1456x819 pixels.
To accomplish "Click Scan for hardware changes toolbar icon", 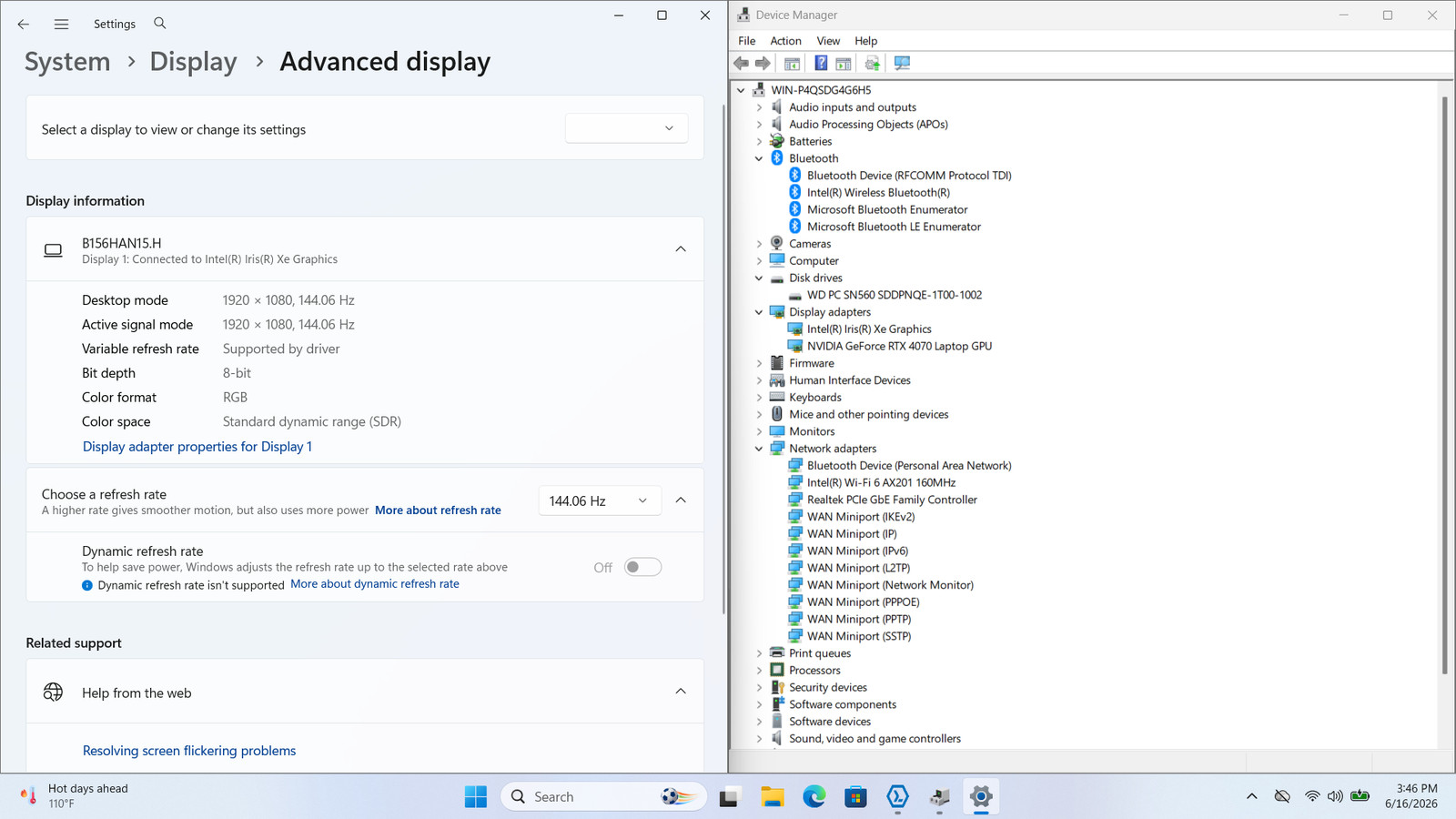I will [902, 64].
